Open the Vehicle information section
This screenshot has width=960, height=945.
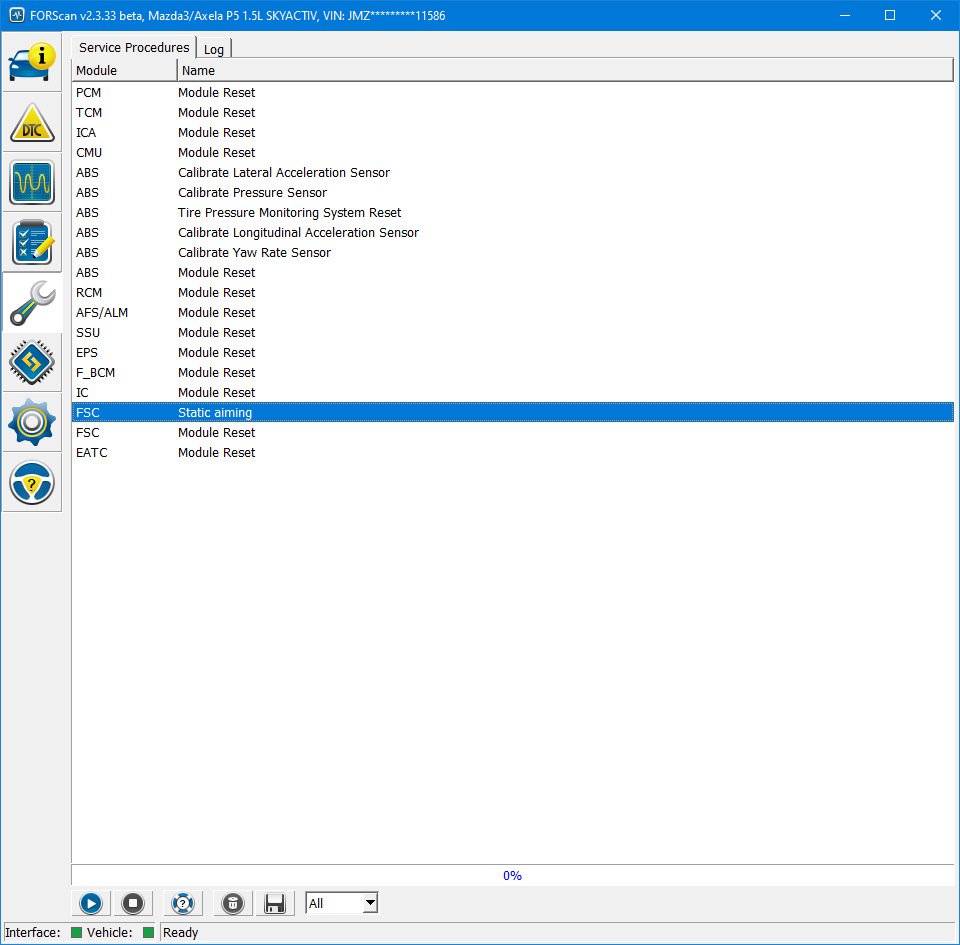(32, 62)
